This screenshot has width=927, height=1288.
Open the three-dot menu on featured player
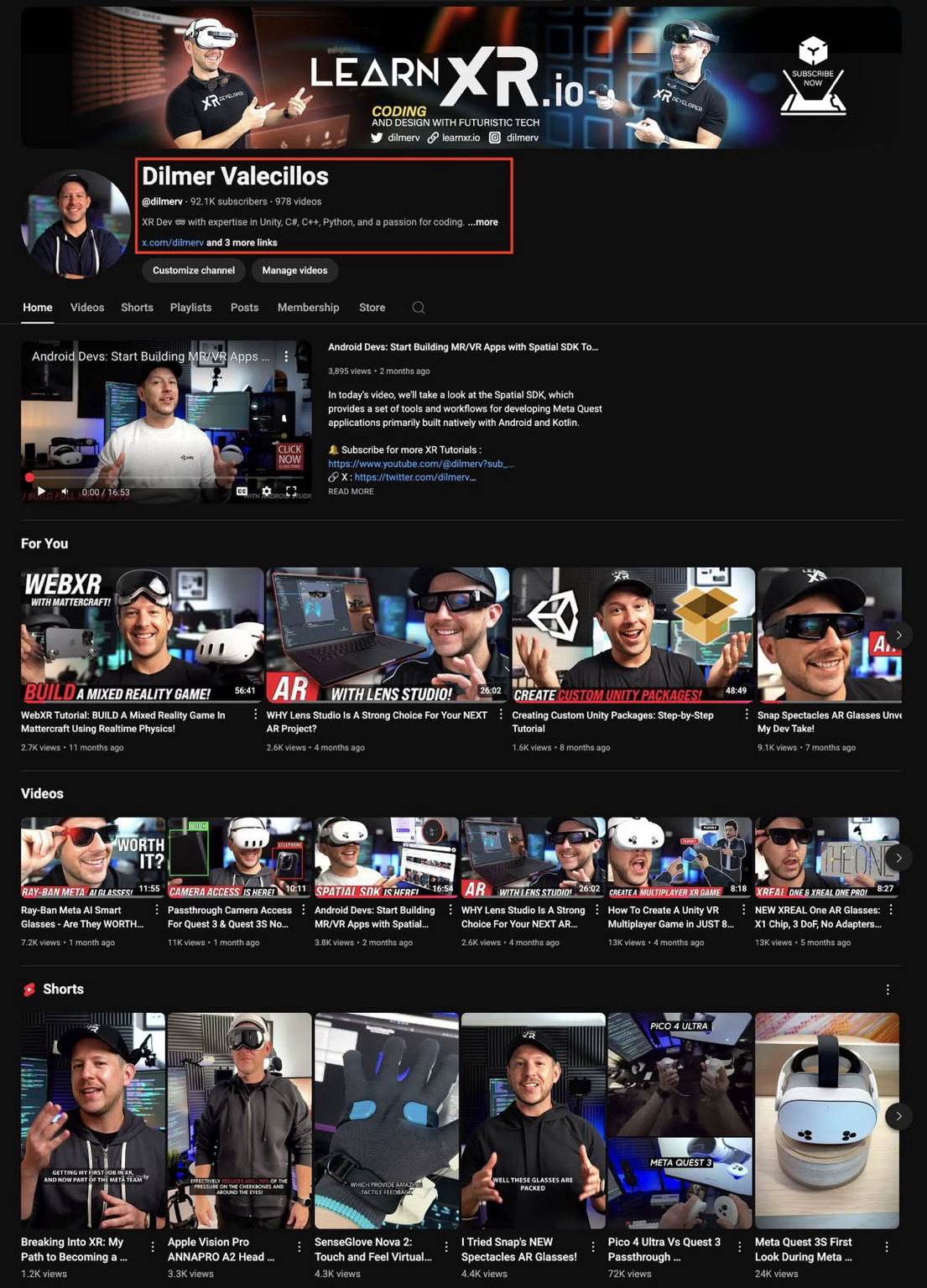pos(286,356)
